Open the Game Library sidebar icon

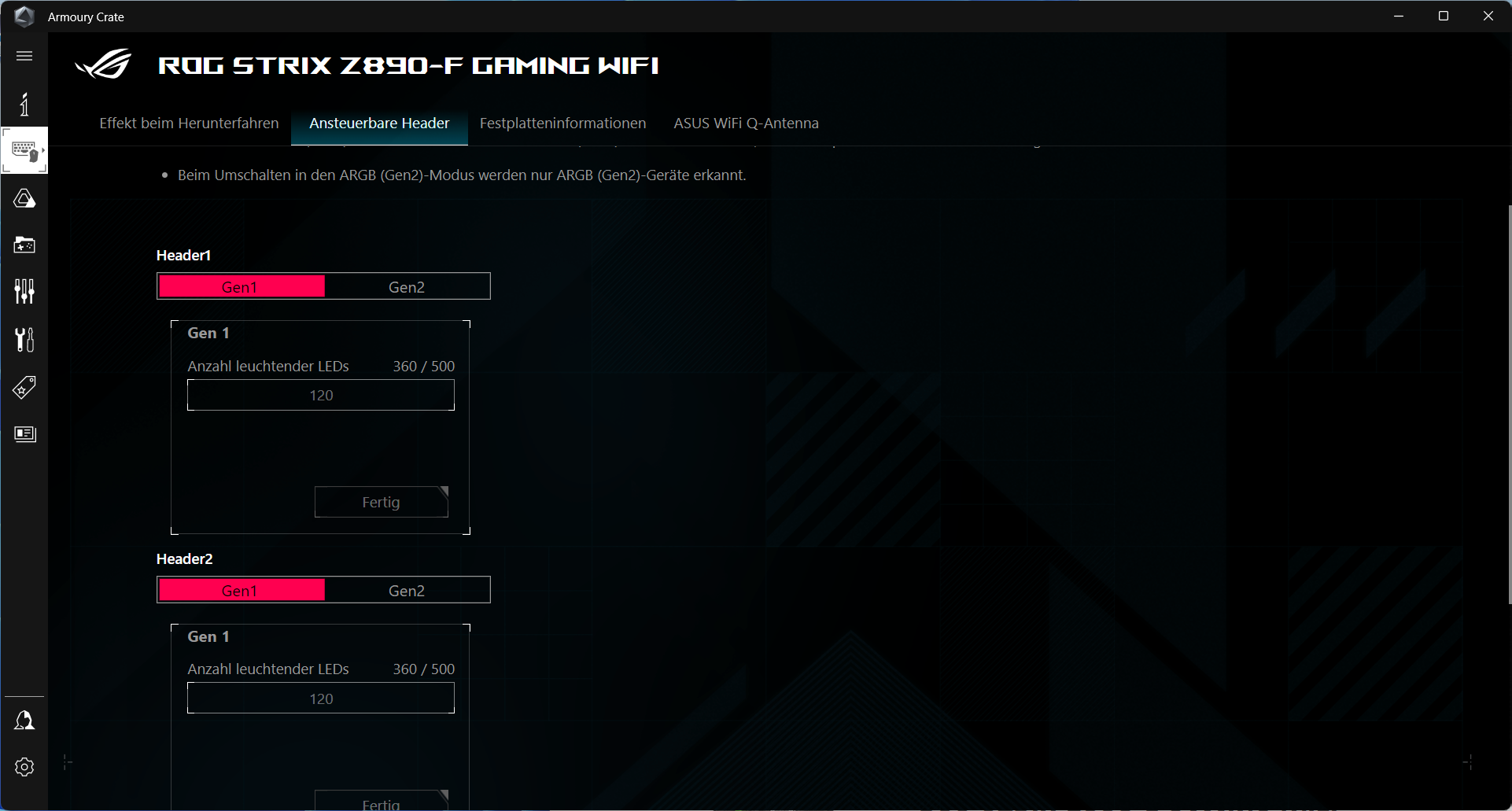[24, 245]
